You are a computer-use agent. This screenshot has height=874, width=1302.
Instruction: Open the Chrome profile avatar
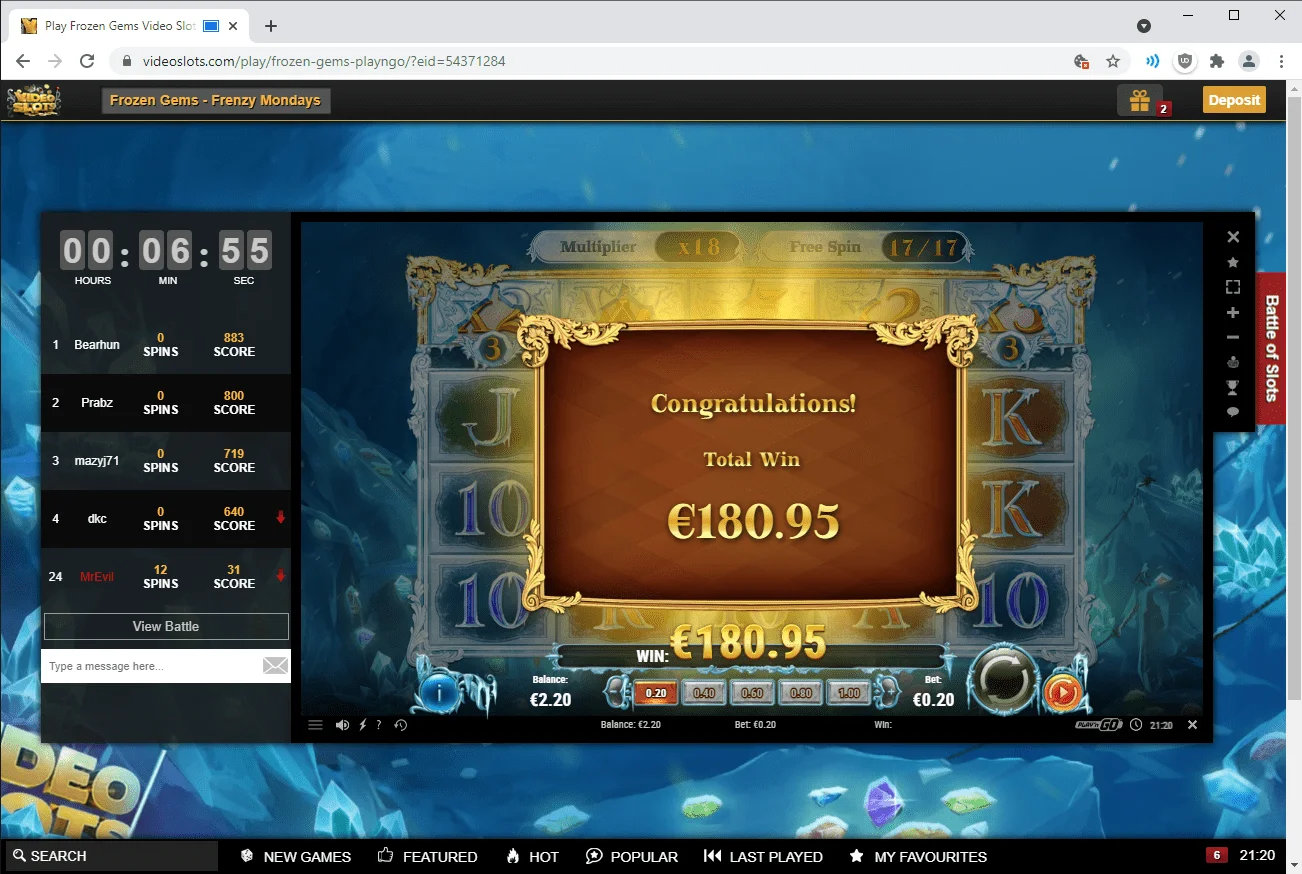1249,61
